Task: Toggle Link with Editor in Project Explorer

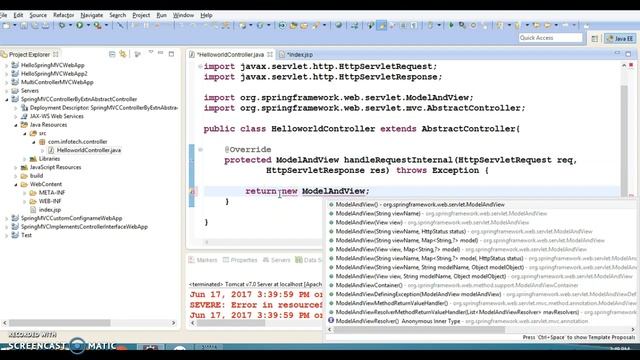Action: [123, 54]
